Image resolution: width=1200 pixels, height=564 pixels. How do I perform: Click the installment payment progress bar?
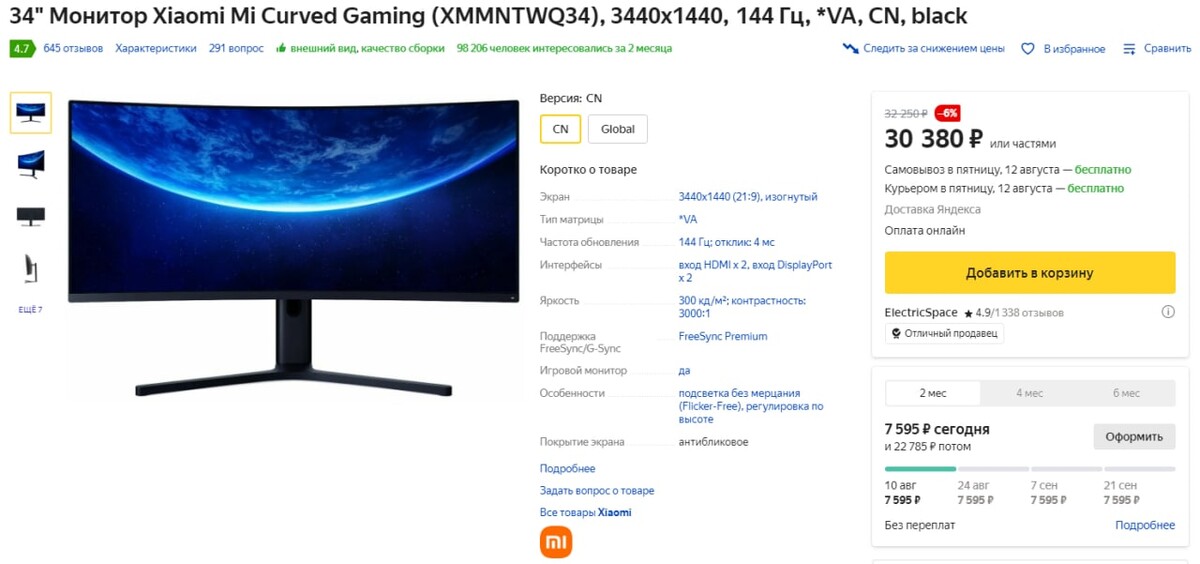(x=1030, y=468)
